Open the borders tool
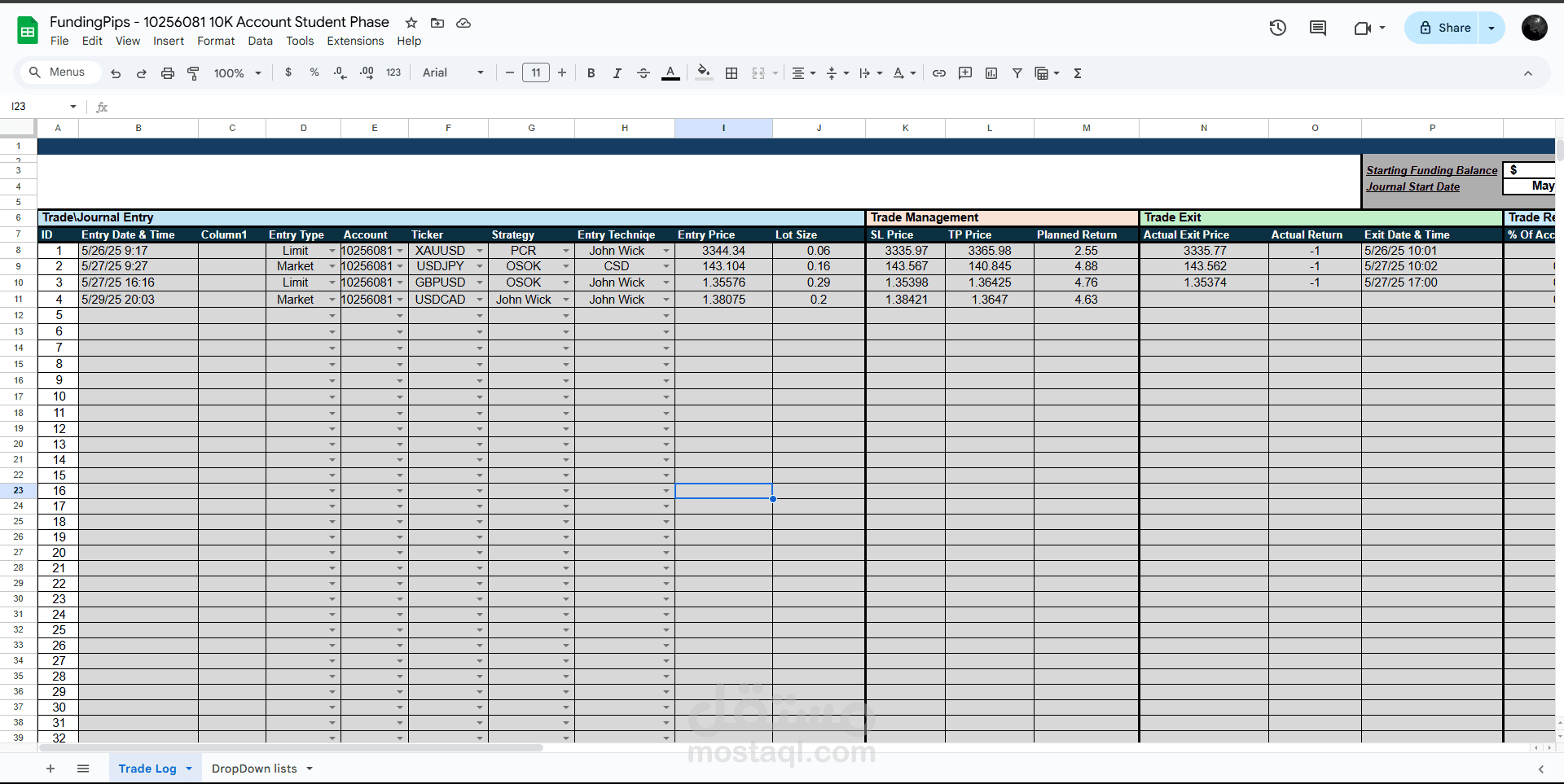 click(x=731, y=73)
